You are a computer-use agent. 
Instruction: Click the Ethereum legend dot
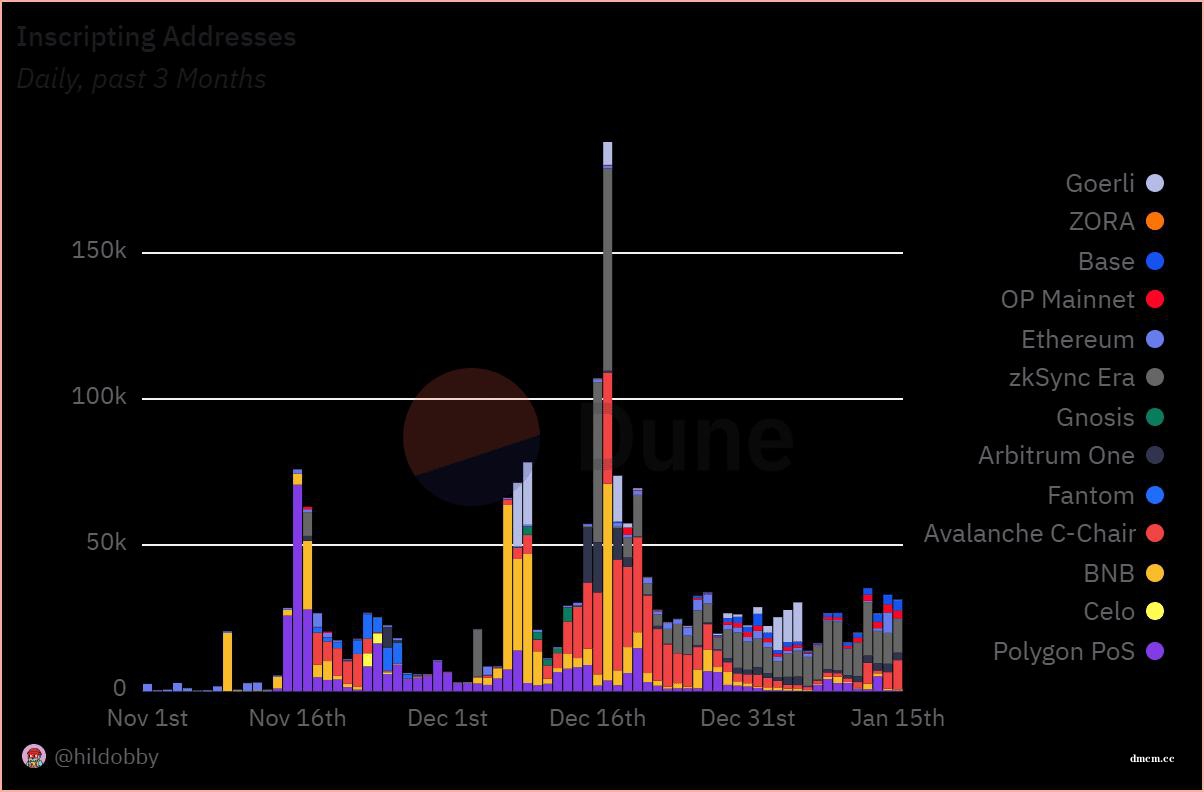point(1155,339)
